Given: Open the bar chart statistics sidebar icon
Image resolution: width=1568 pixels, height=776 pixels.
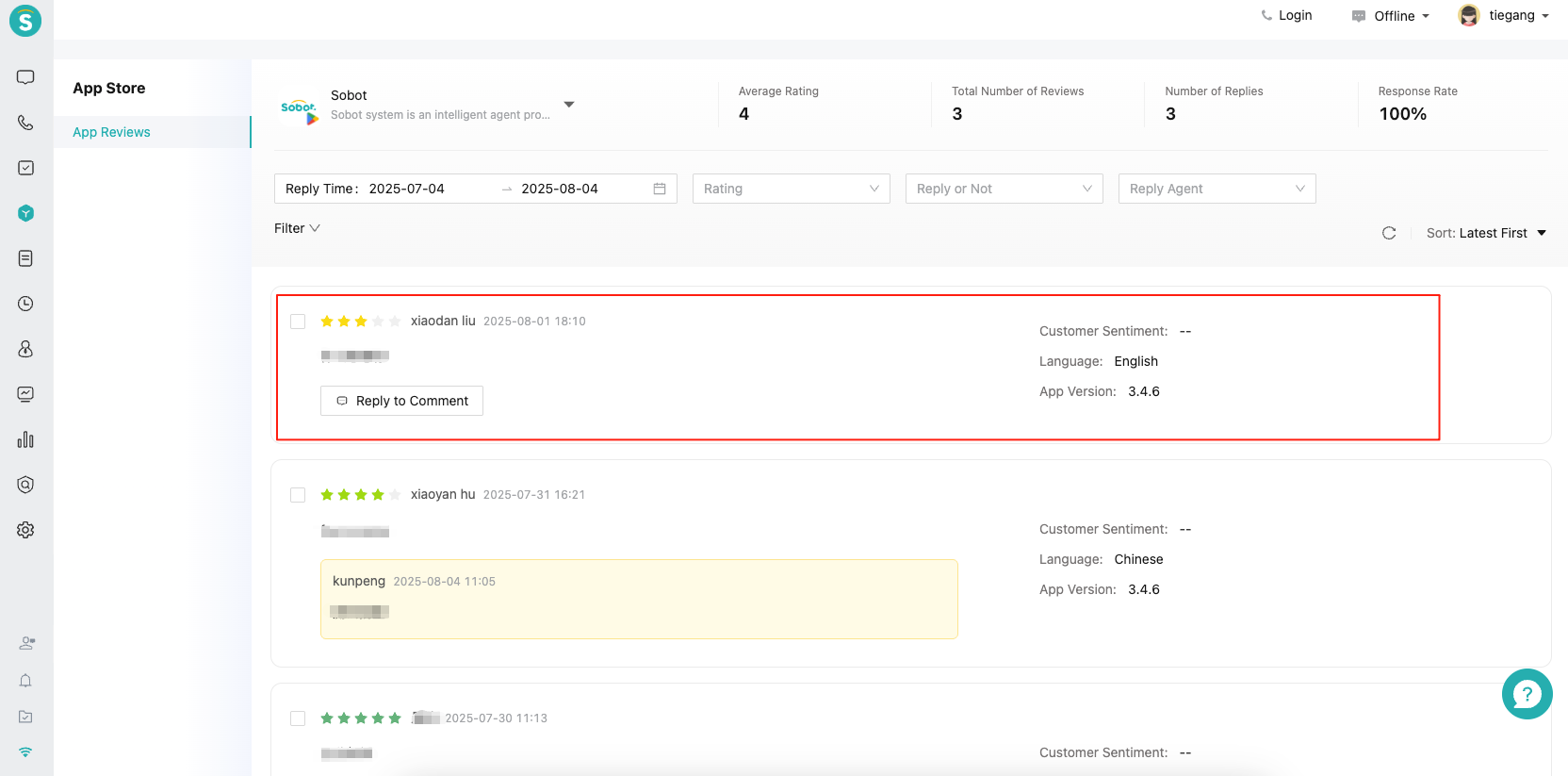Looking at the screenshot, I should [25, 439].
